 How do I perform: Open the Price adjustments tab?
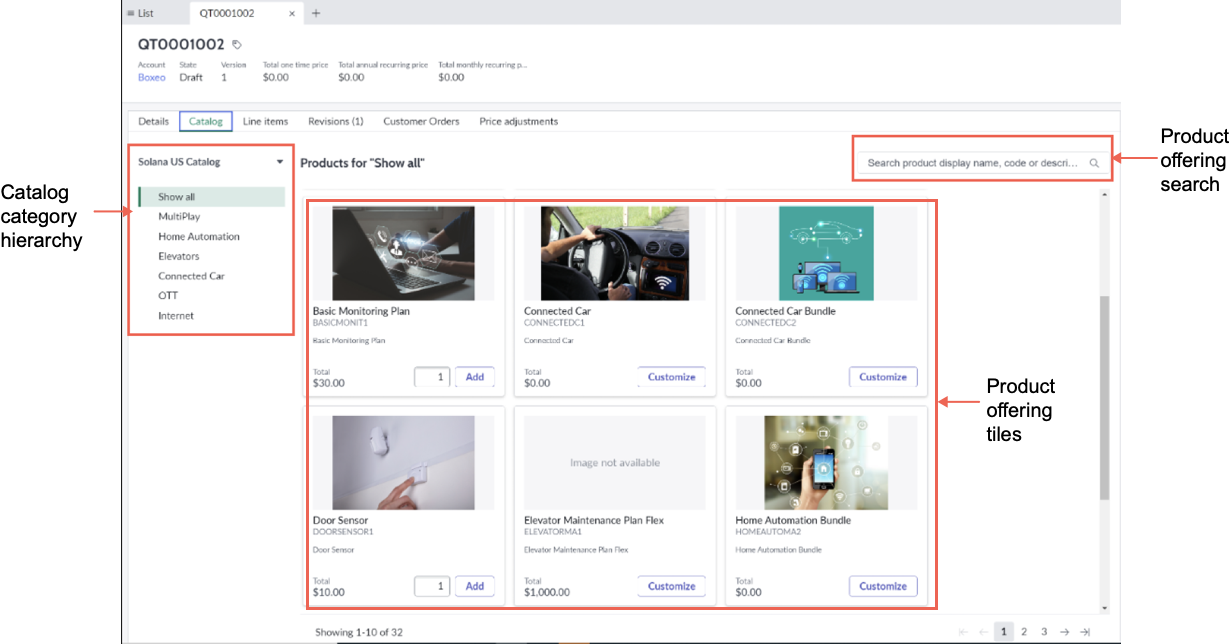point(518,121)
